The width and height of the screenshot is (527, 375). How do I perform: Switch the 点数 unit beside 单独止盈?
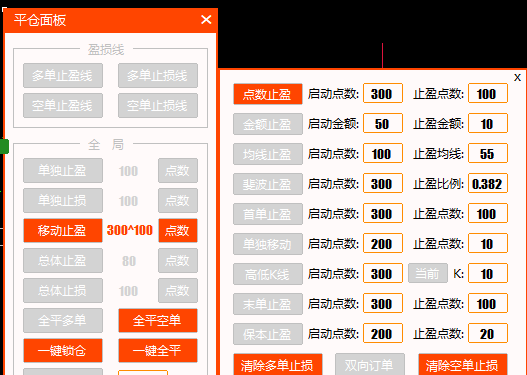click(178, 171)
